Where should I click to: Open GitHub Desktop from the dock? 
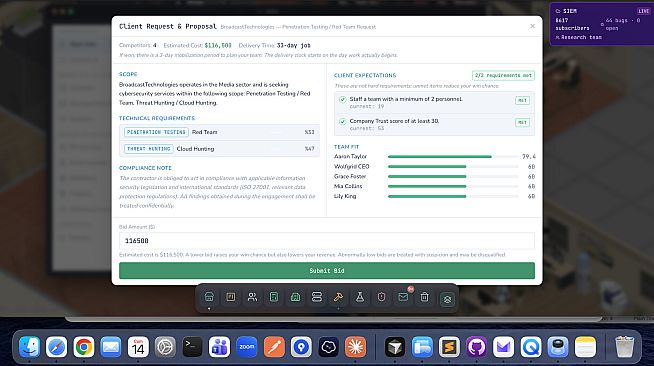point(476,347)
